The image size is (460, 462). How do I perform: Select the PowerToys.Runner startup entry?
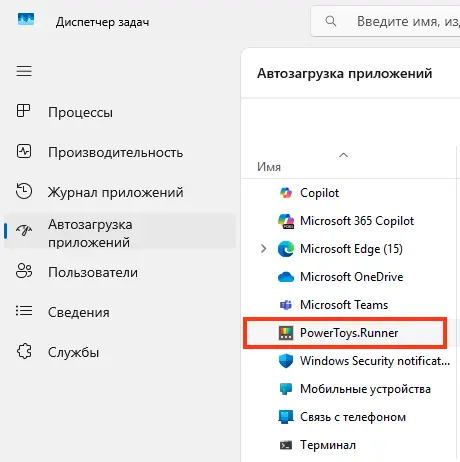[x=345, y=333]
